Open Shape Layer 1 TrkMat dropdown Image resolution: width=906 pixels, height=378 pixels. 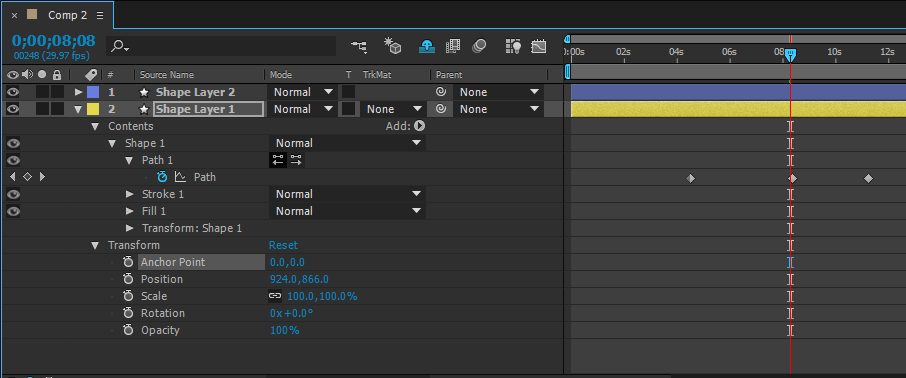(393, 109)
